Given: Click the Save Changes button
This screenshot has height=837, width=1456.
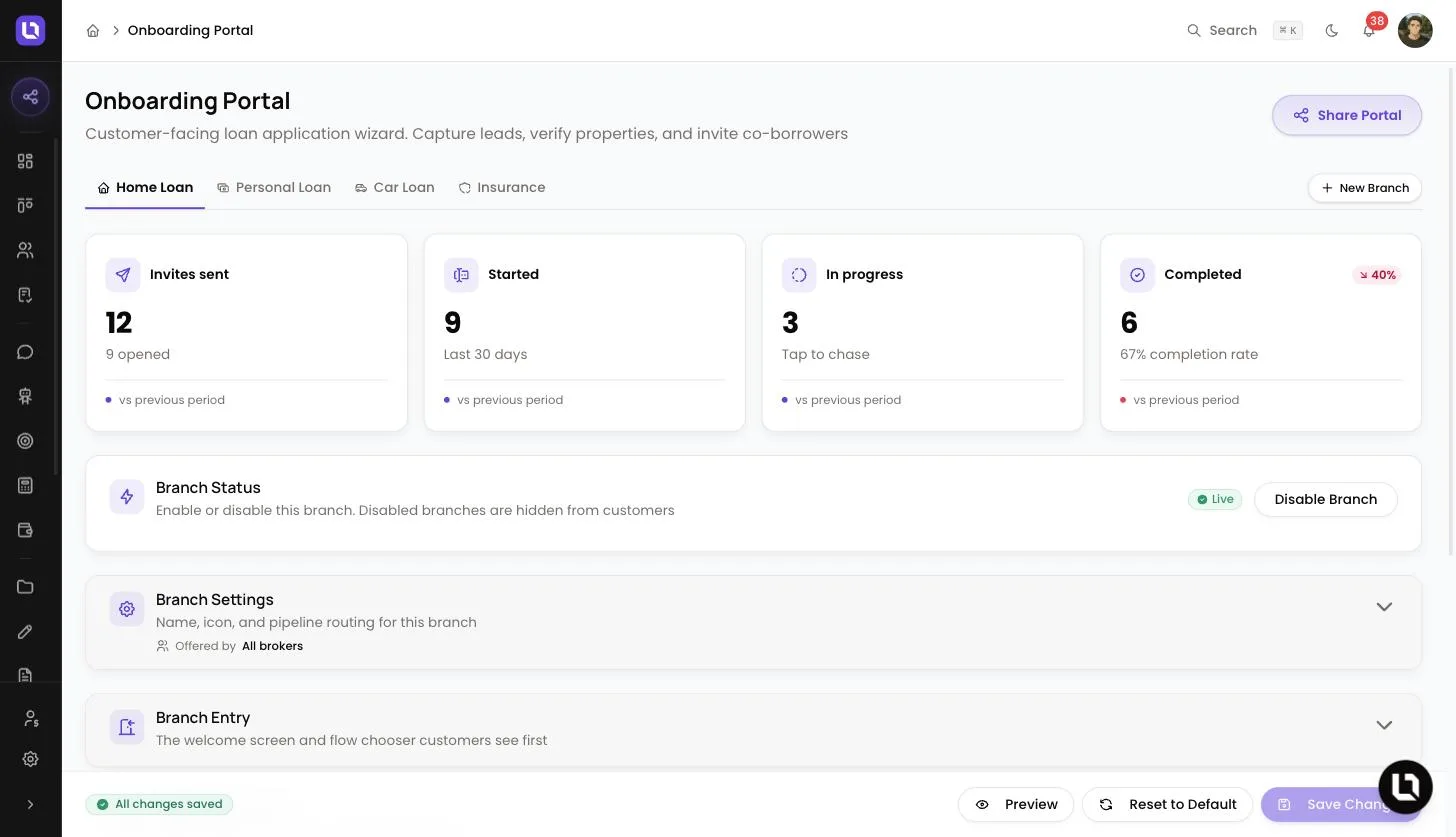Looking at the screenshot, I should click(1340, 804).
